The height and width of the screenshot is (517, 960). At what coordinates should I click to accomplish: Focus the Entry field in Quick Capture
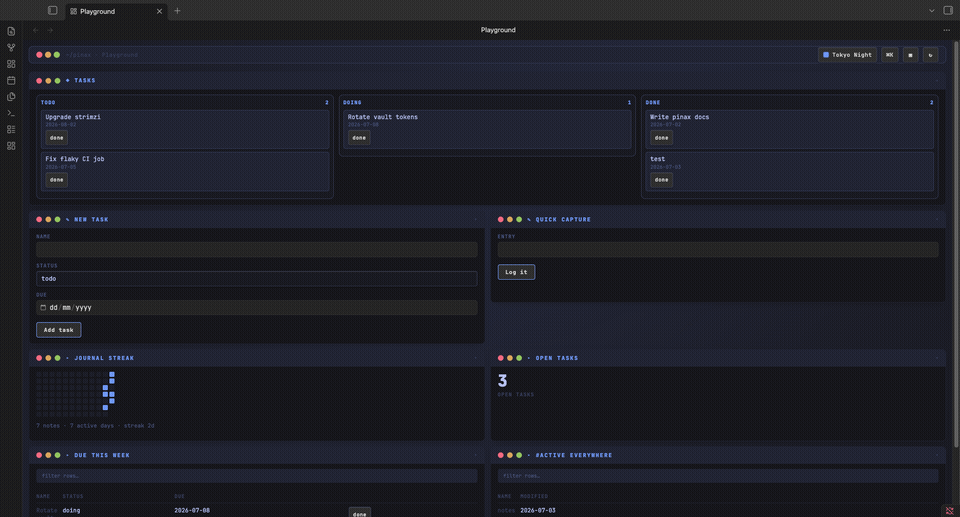tap(718, 249)
